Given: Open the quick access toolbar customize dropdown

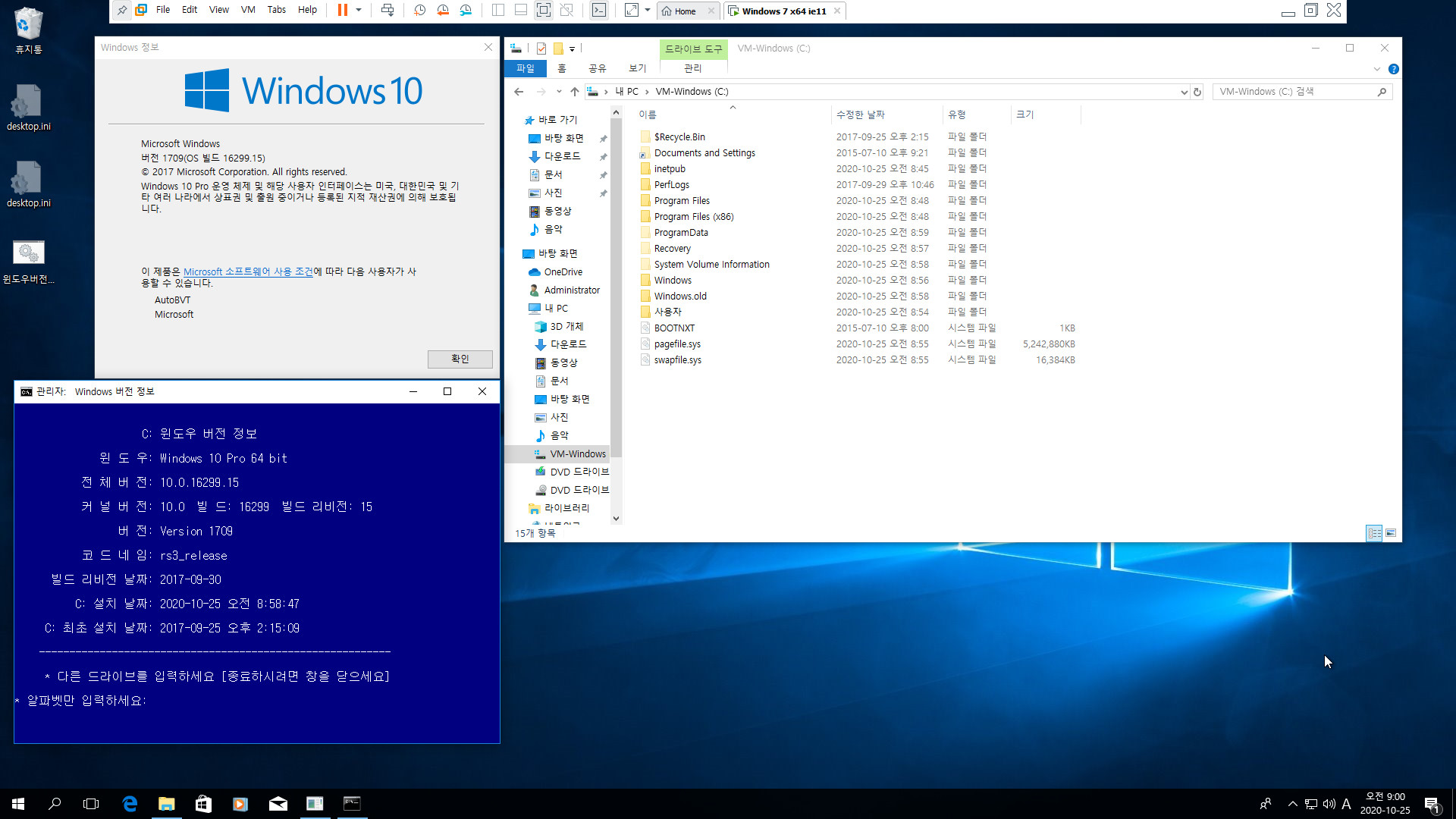Looking at the screenshot, I should click(573, 49).
